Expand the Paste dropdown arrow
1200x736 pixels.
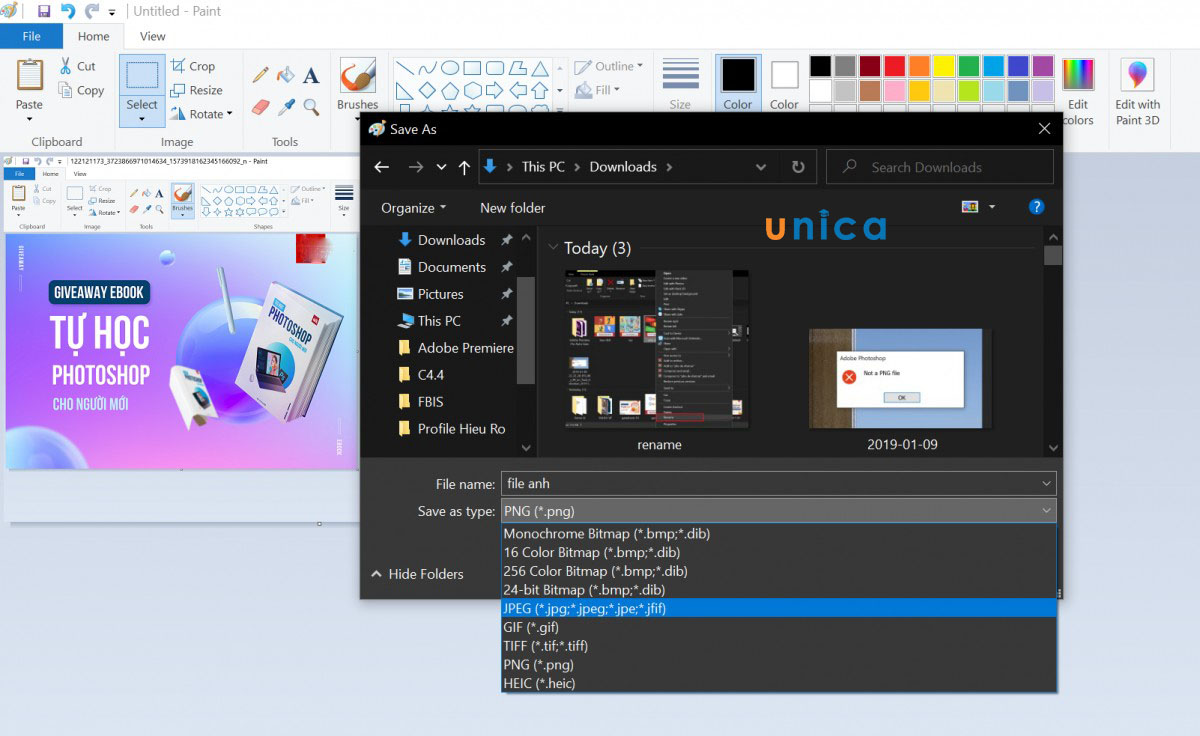pyautogui.click(x=29, y=118)
